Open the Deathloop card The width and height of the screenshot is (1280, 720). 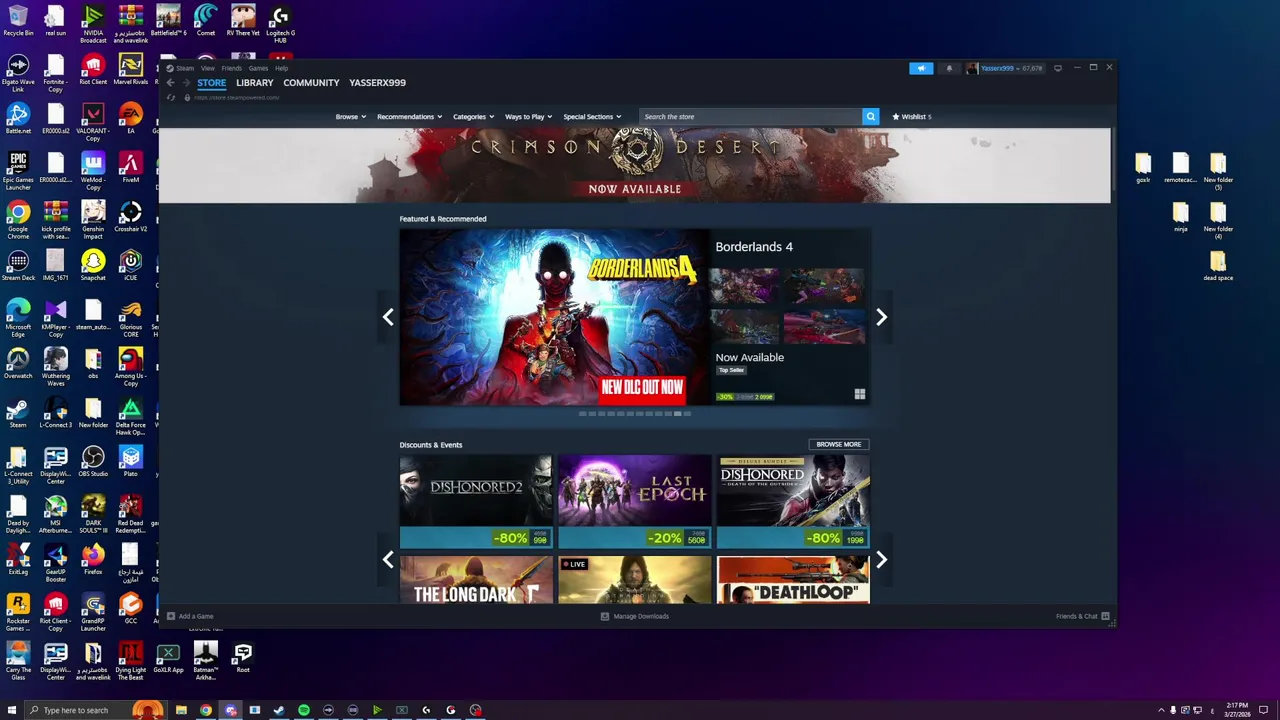(793, 580)
